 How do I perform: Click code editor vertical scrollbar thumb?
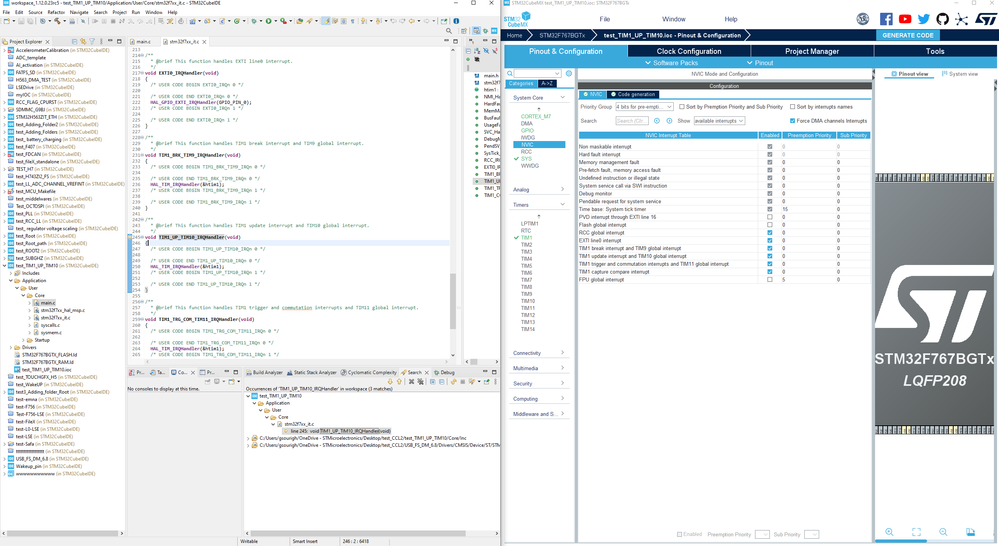[x=454, y=301]
